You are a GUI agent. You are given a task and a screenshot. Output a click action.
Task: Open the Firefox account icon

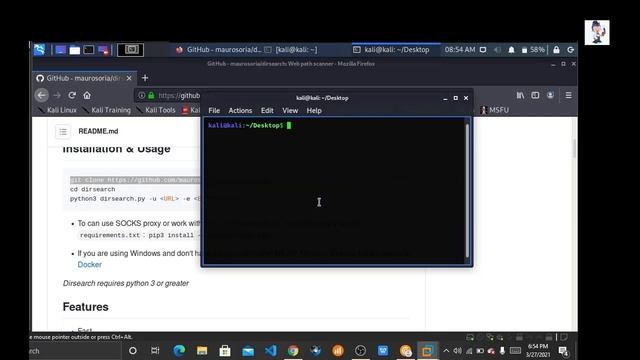[550, 96]
